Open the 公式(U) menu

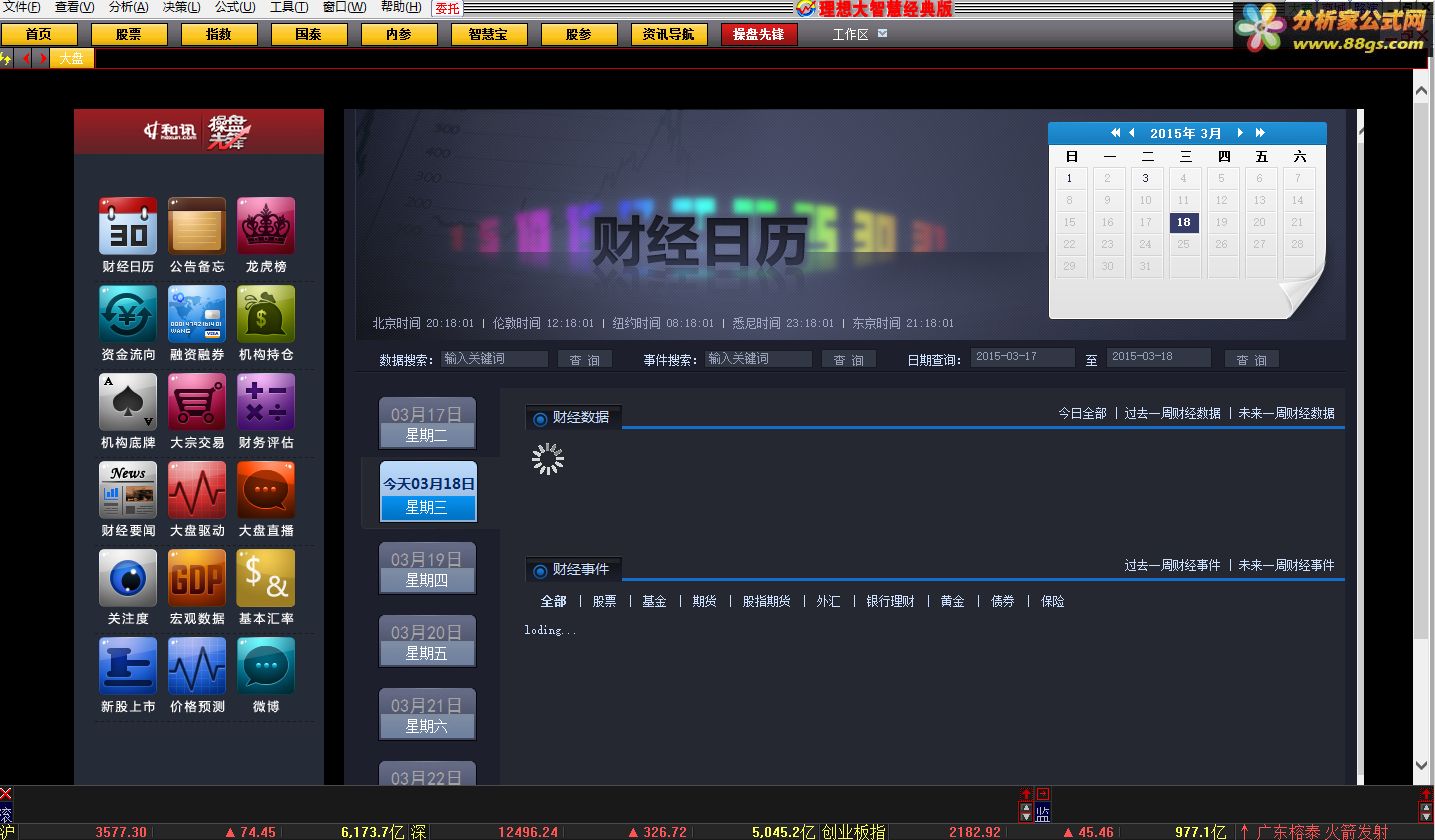(x=235, y=7)
